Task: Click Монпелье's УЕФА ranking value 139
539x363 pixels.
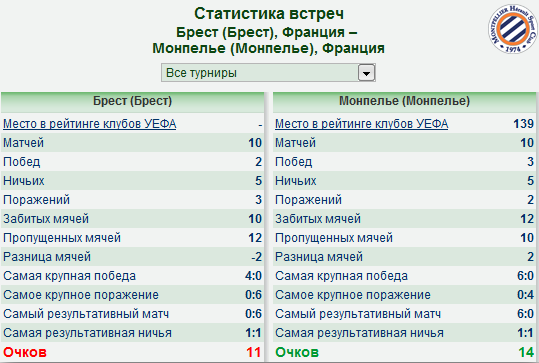Action: tap(524, 124)
